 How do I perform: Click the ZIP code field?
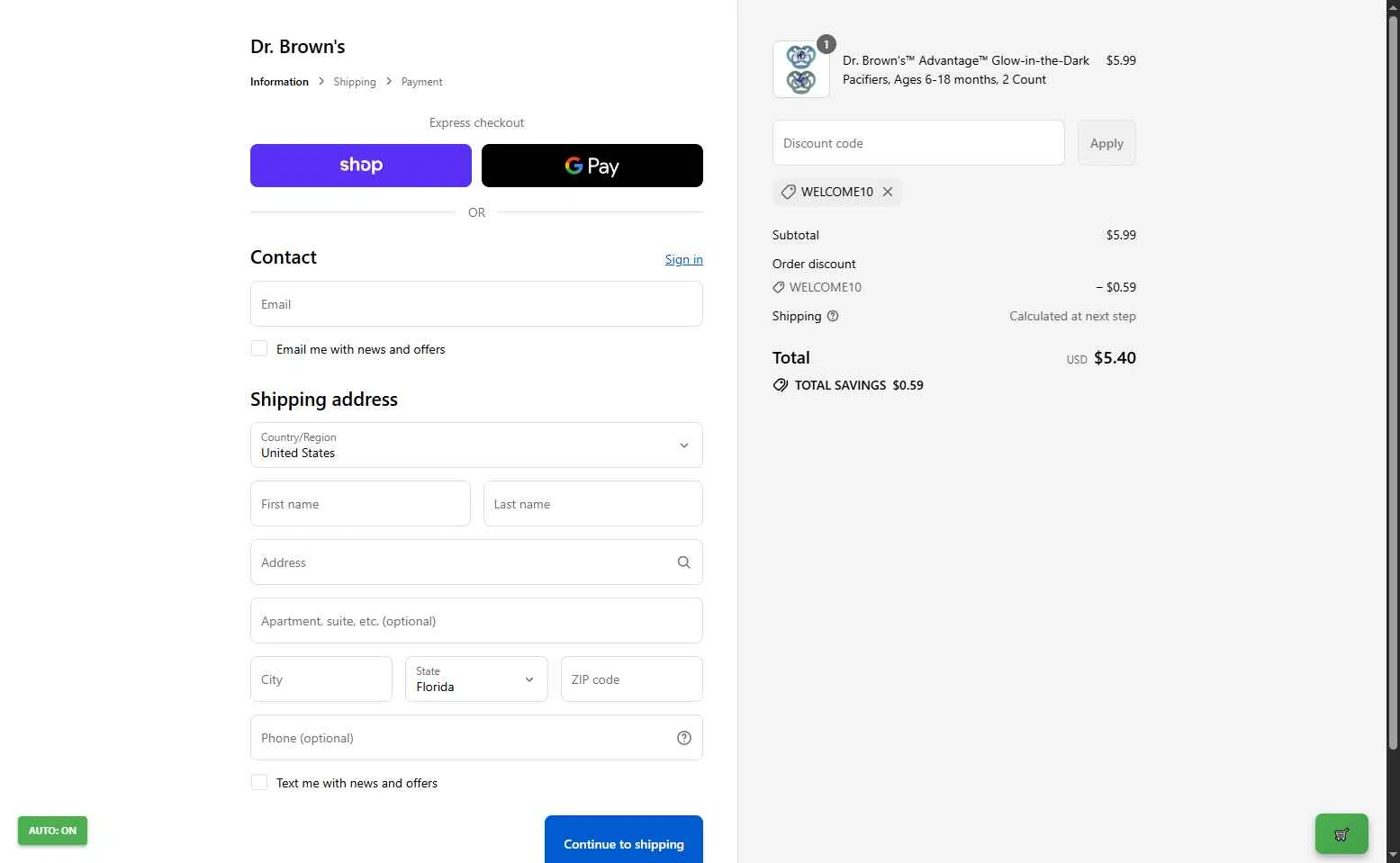(x=631, y=679)
